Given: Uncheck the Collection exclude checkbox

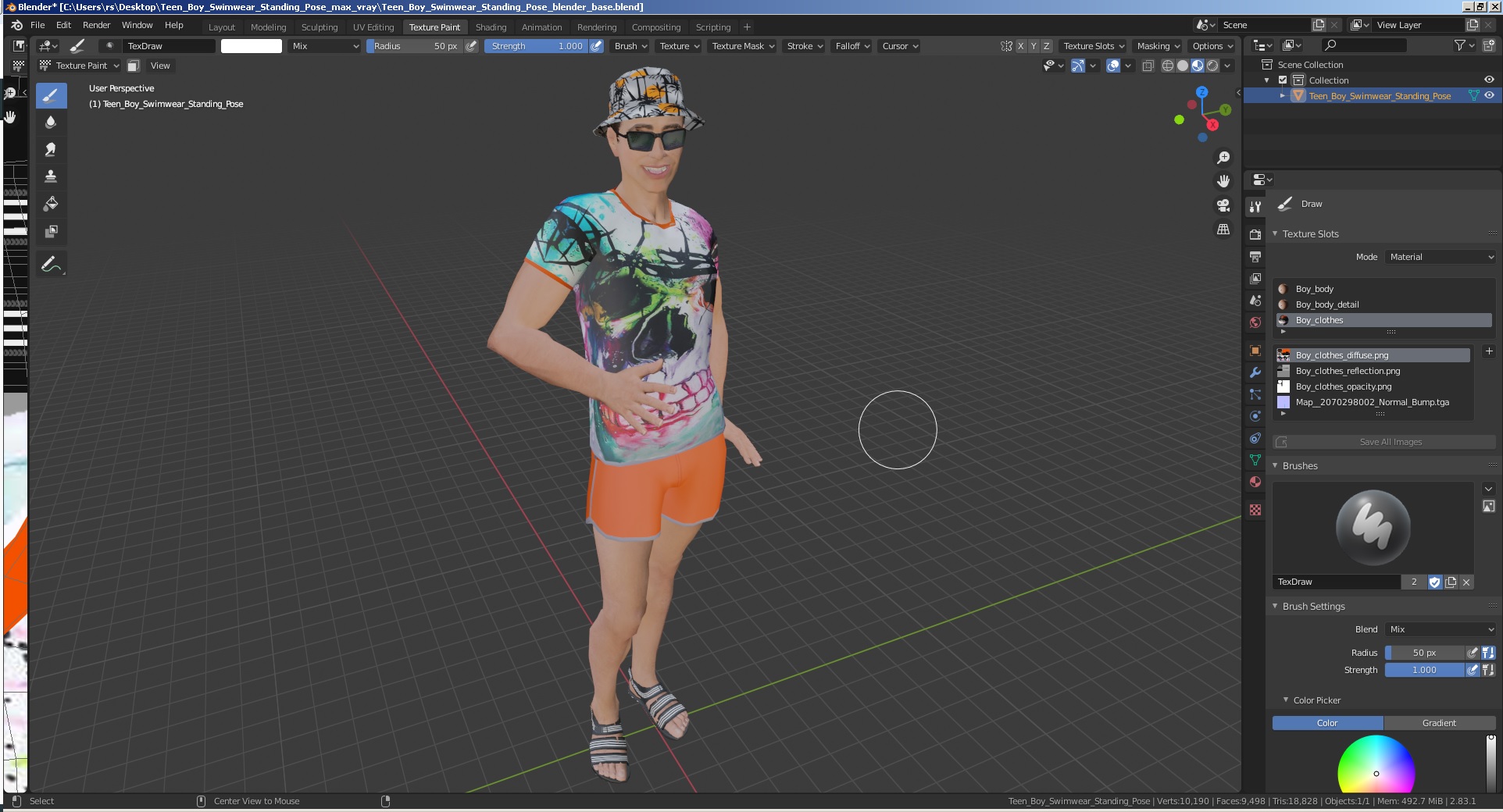Looking at the screenshot, I should [1283, 80].
